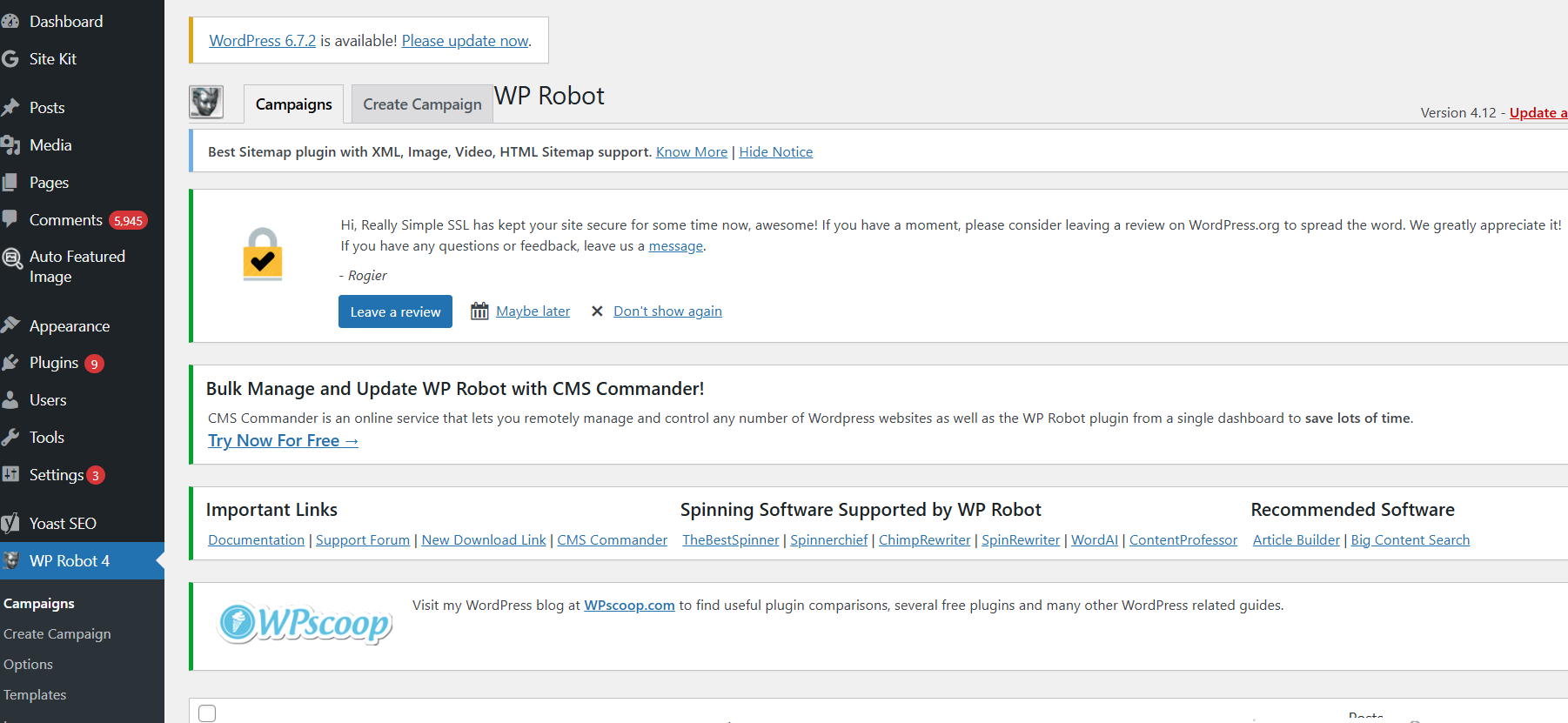Open the Support Forum link
Screen dimensions: 1568x723
coord(363,540)
